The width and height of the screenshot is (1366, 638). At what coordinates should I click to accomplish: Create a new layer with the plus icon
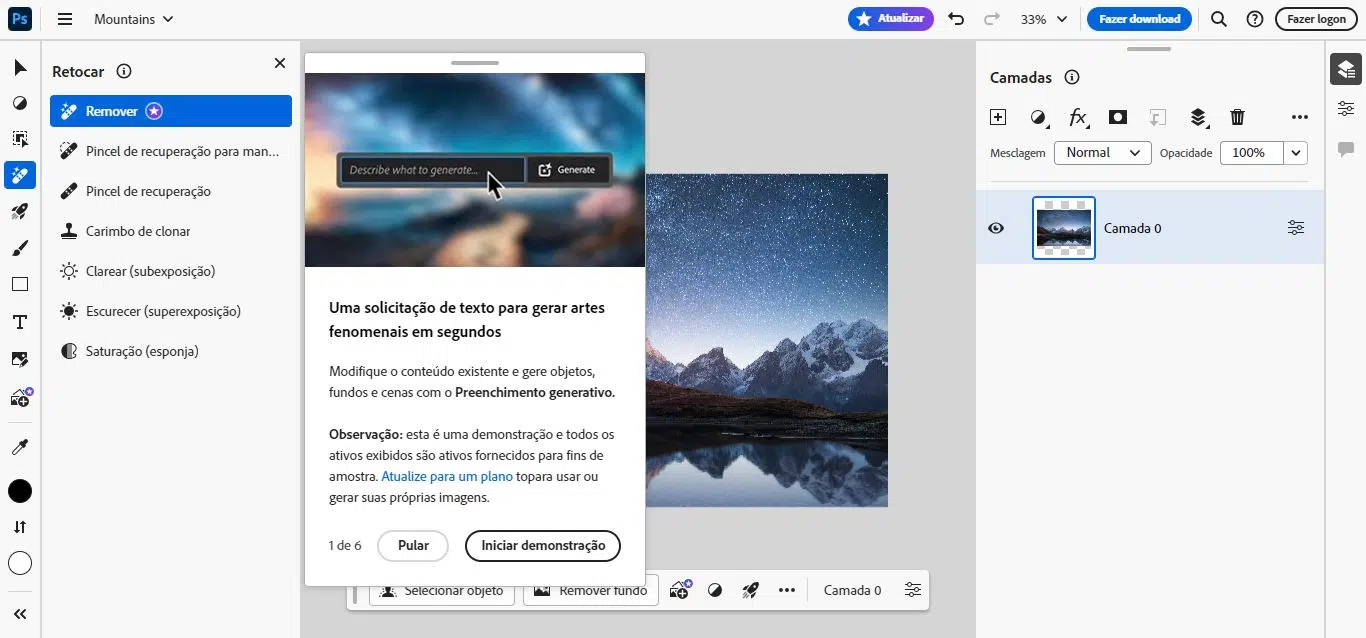tap(997, 117)
